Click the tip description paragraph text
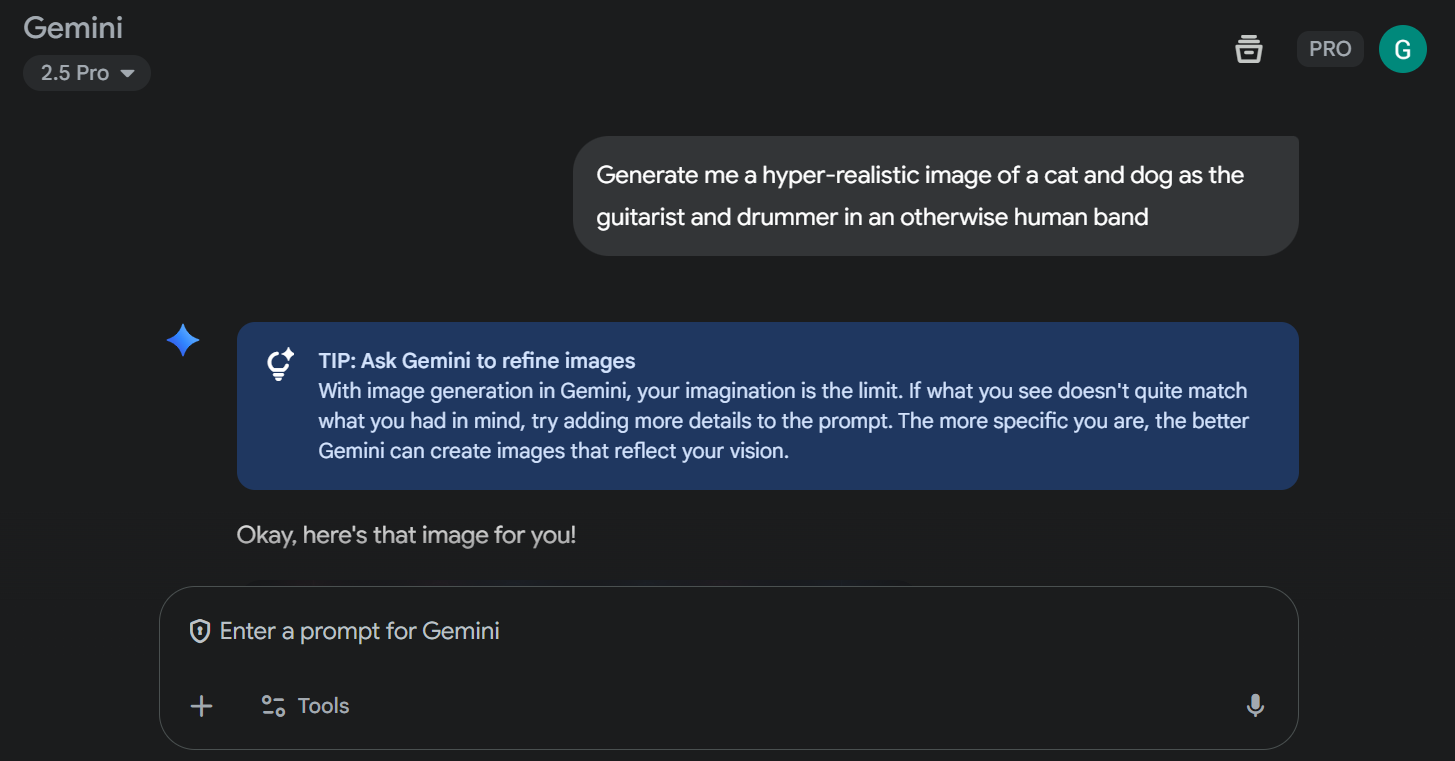Image resolution: width=1455 pixels, height=761 pixels. (782, 421)
